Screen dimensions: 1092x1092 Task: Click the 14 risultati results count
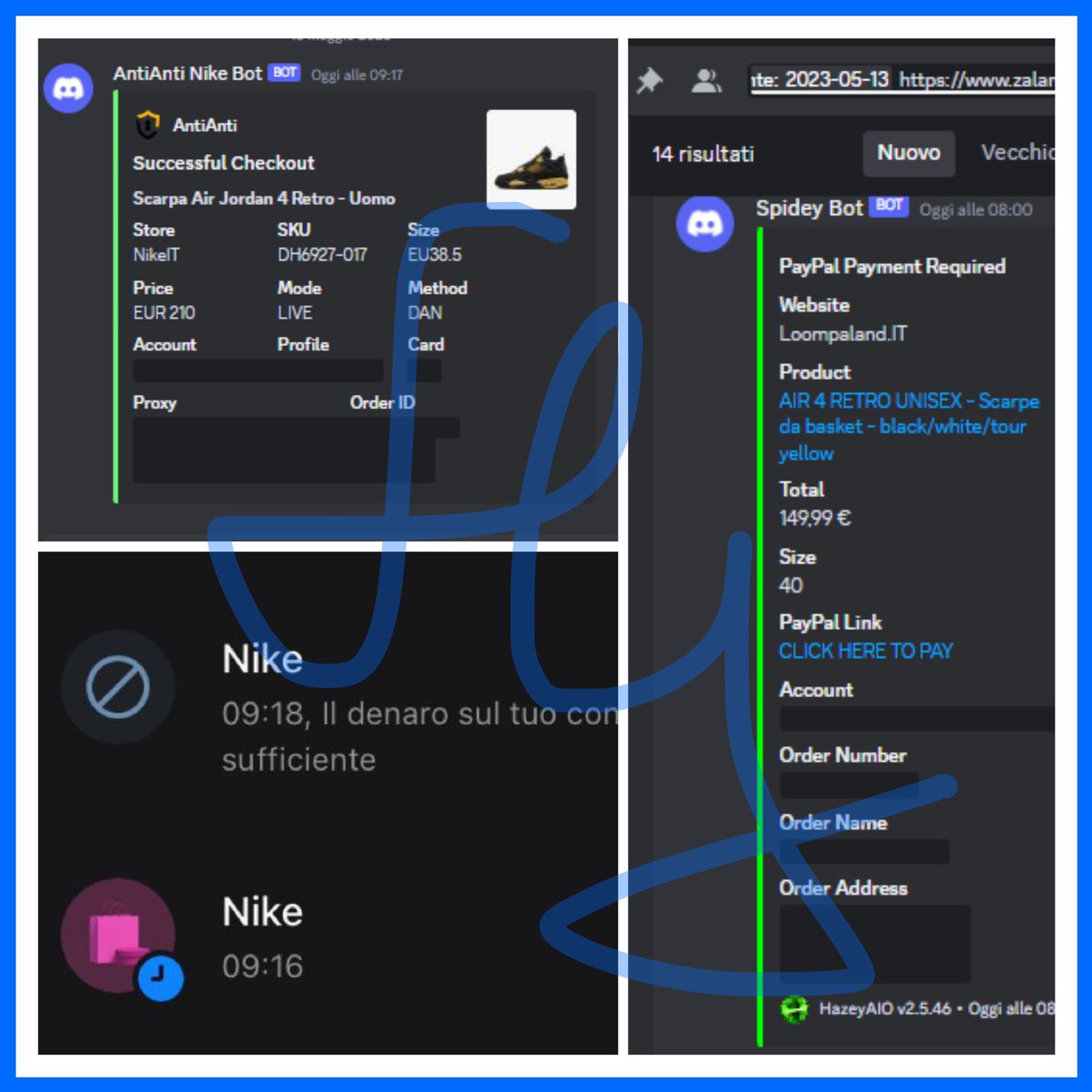pos(703,154)
